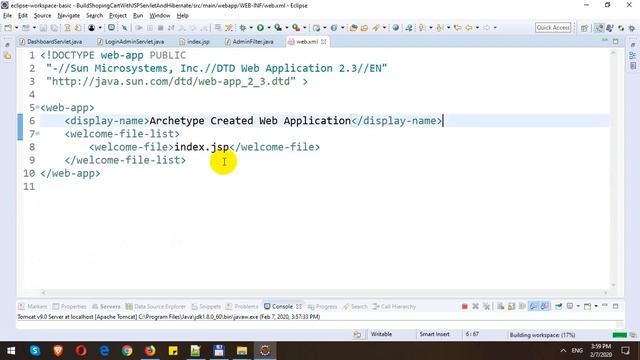This screenshot has height=360, width=640.
Task: Toggle Show Console on standard output
Action: click(x=533, y=306)
